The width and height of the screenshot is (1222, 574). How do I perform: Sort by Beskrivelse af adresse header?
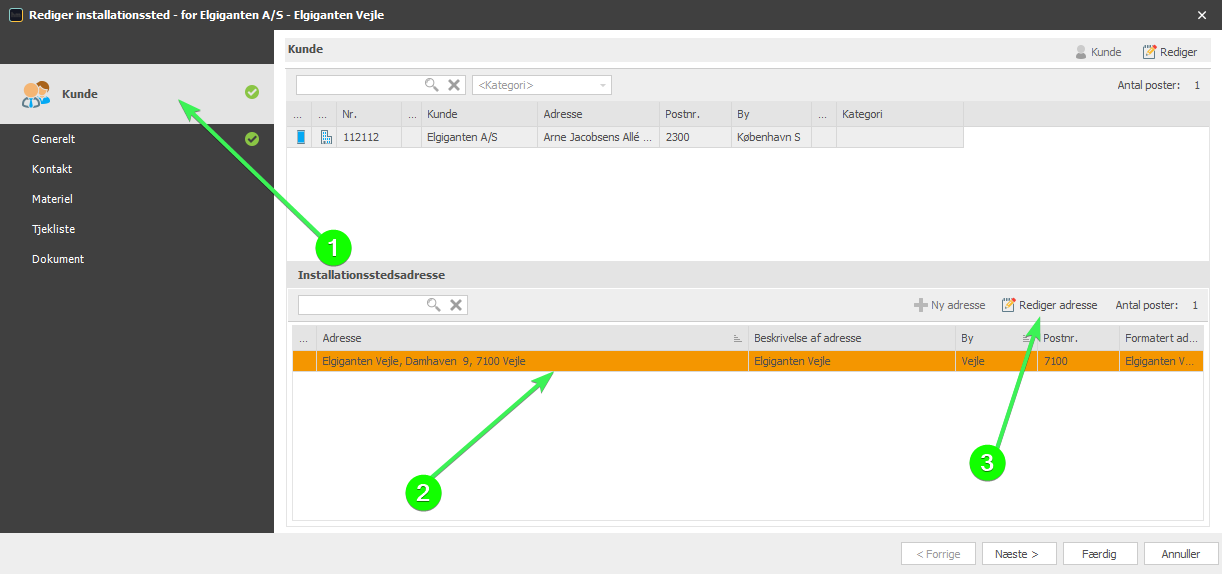[x=851, y=338]
